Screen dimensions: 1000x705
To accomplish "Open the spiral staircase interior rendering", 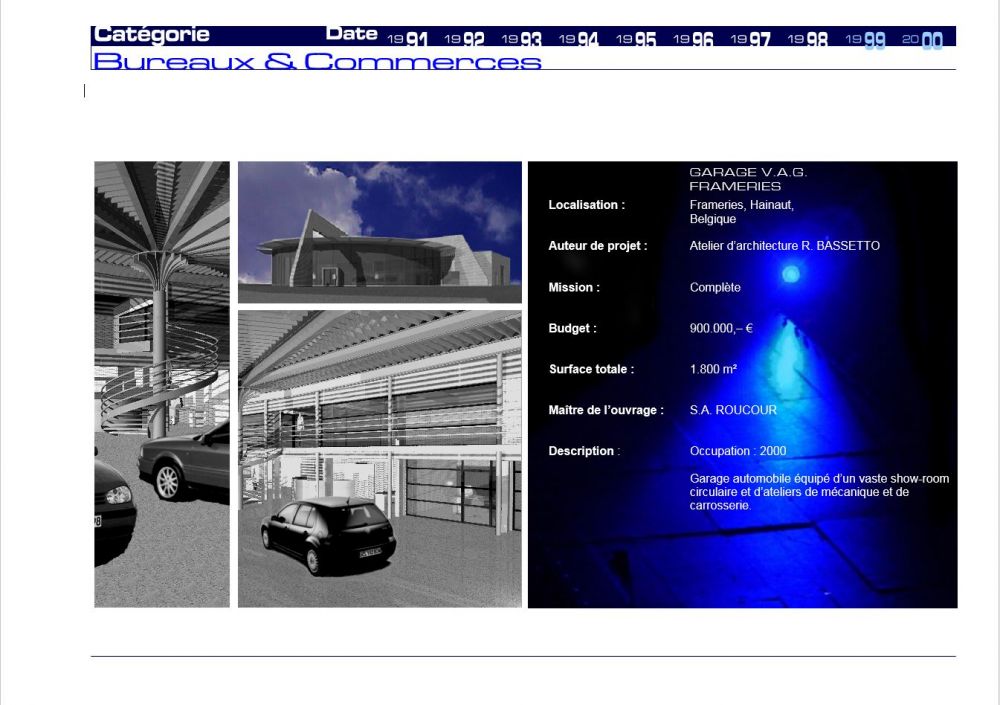I will [162, 384].
